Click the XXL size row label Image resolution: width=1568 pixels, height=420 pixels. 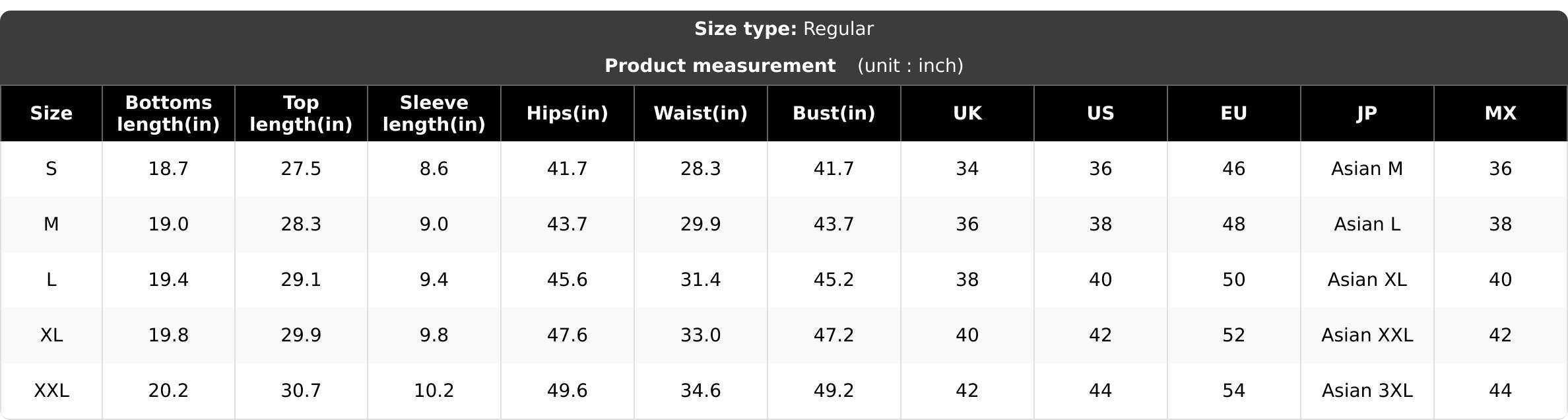[51, 391]
